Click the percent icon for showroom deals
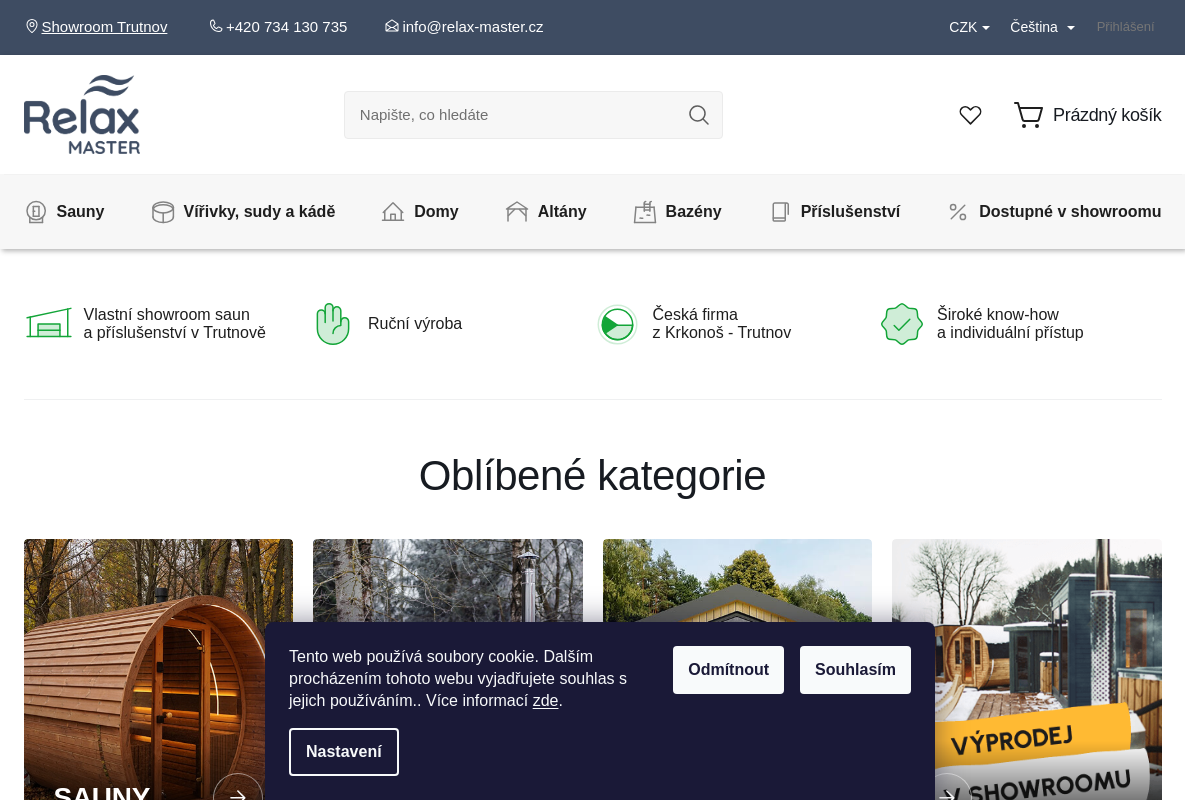The image size is (1200, 800). point(958,212)
